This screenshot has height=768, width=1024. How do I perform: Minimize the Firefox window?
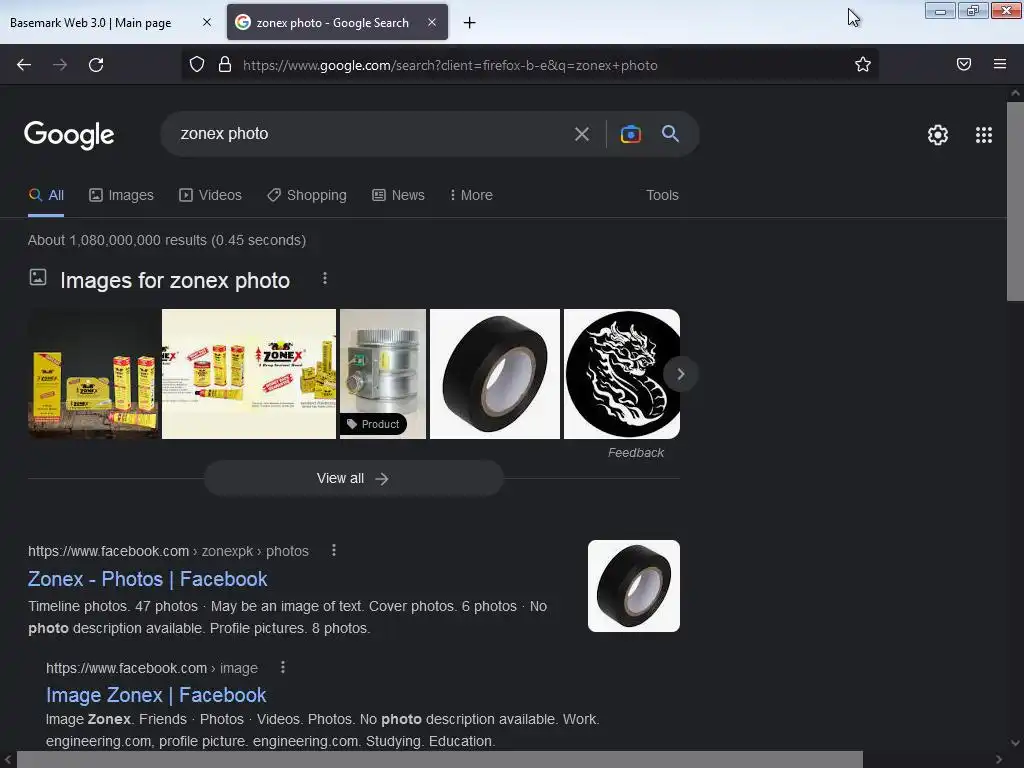point(940,11)
